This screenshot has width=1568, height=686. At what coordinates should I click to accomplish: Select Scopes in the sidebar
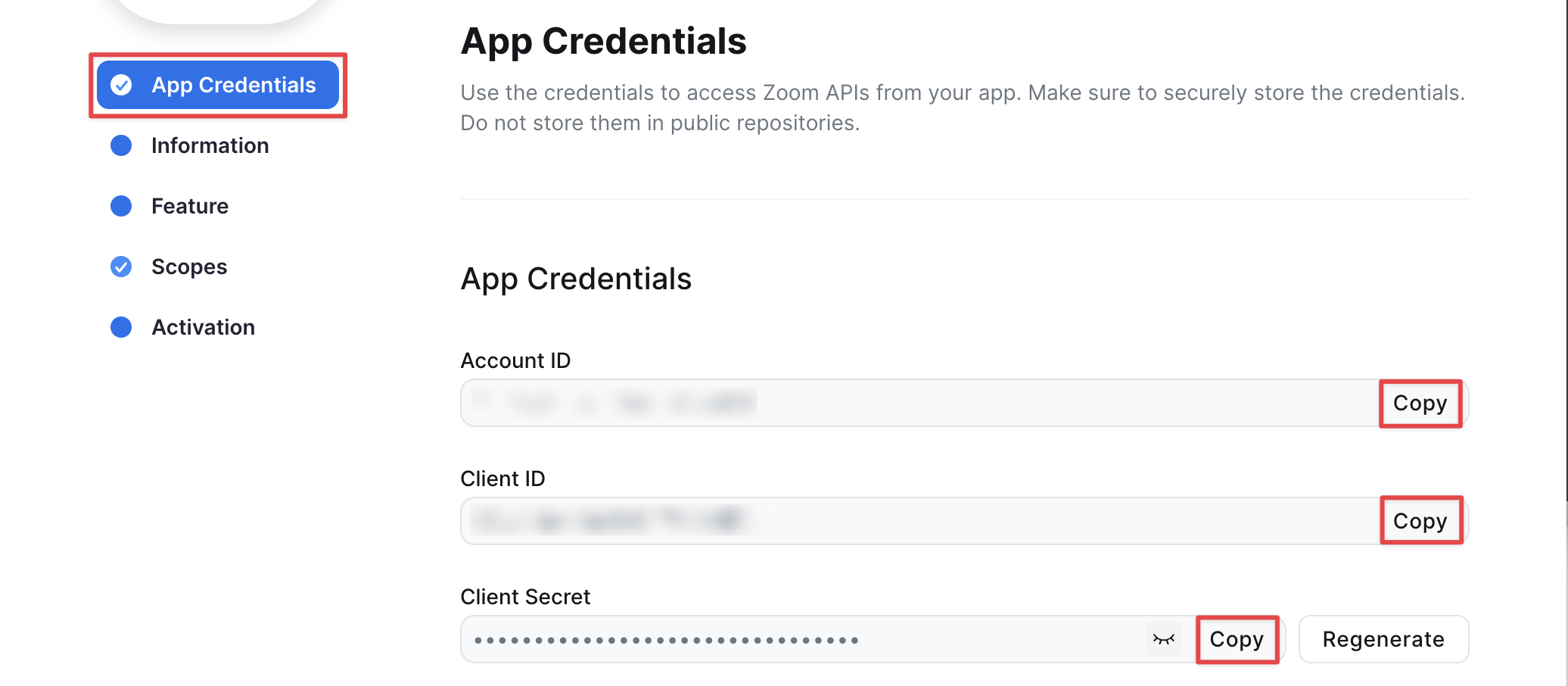pyautogui.click(x=189, y=267)
